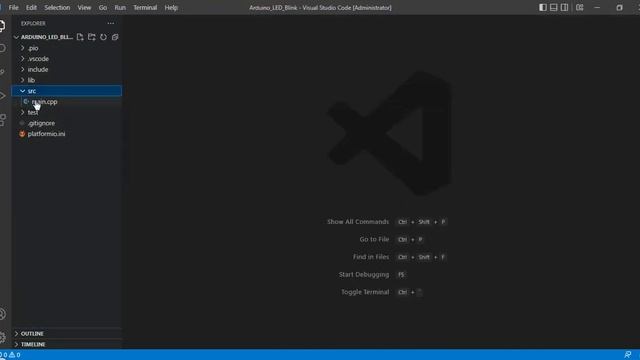Minimize the Visual Studio Code window

tap(597, 7)
